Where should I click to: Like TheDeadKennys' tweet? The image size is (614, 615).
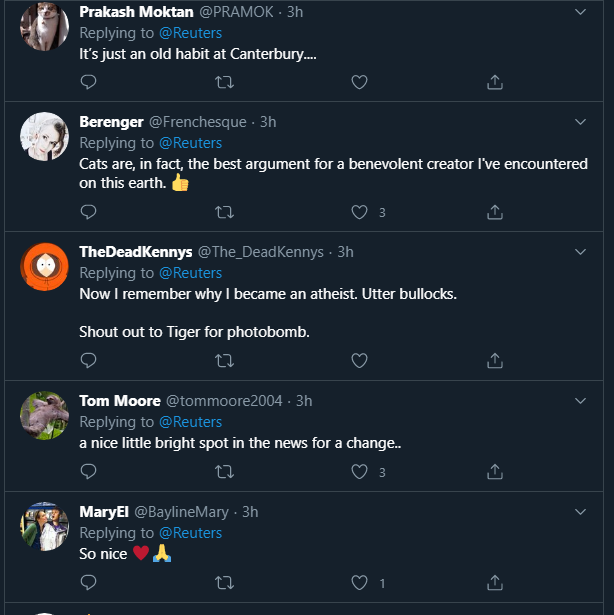pos(360,360)
